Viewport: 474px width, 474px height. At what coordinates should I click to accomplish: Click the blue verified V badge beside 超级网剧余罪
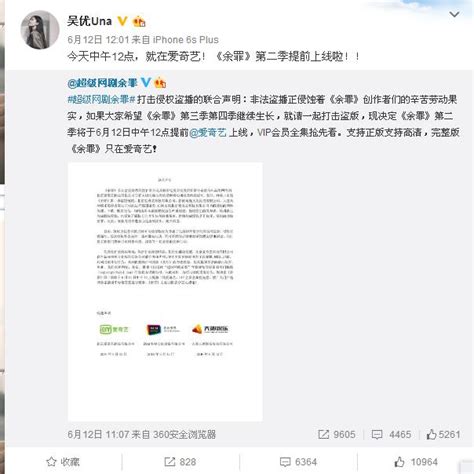[x=146, y=82]
